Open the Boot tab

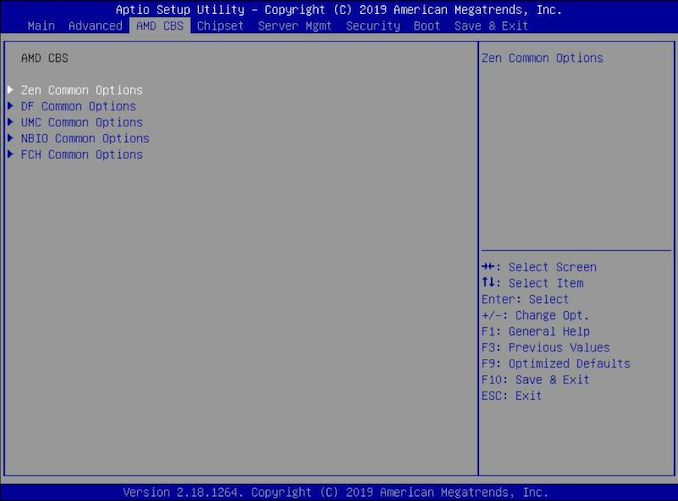[426, 26]
